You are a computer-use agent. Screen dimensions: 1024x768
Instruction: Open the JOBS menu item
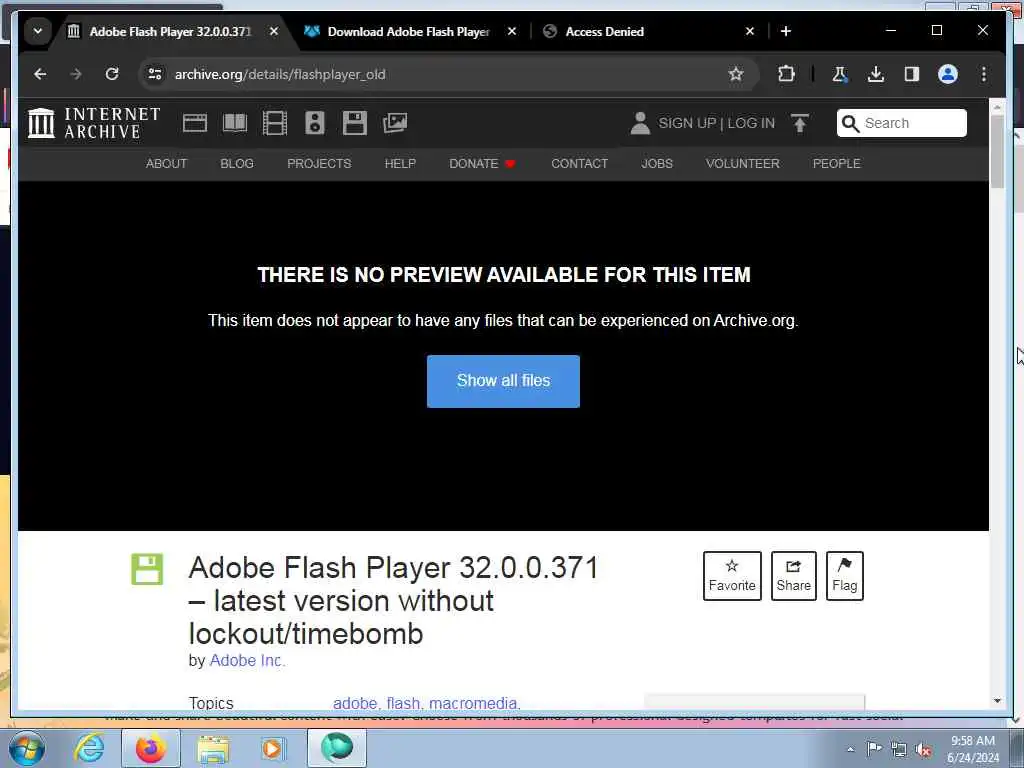657,164
